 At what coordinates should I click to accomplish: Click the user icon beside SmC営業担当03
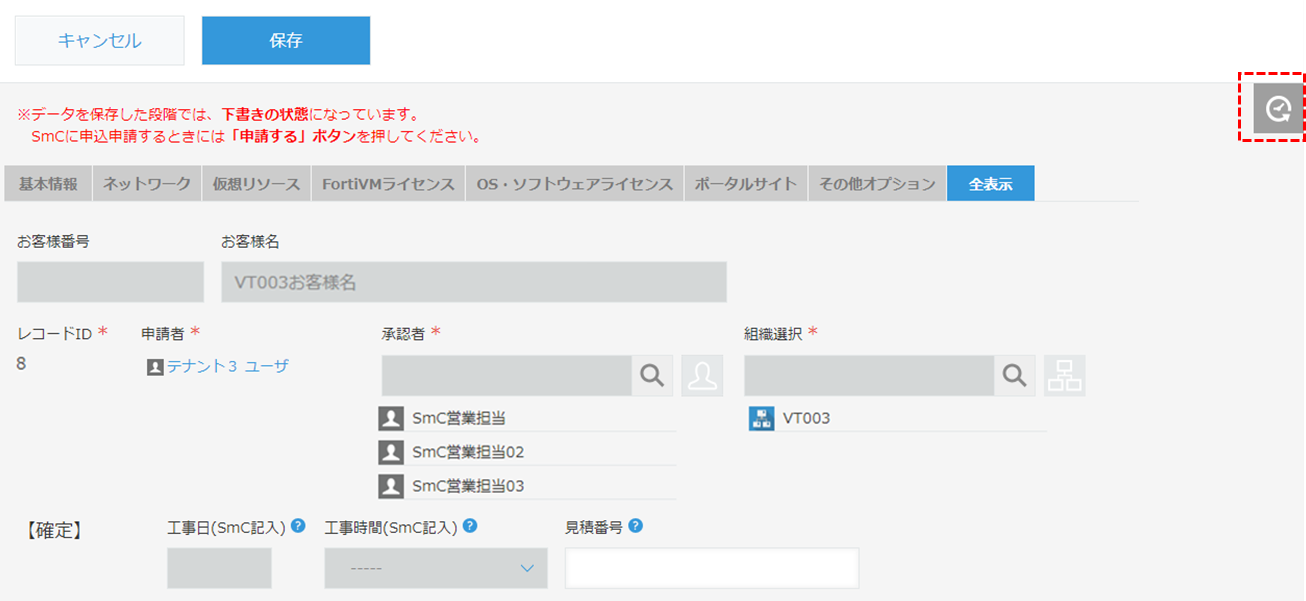coord(391,486)
